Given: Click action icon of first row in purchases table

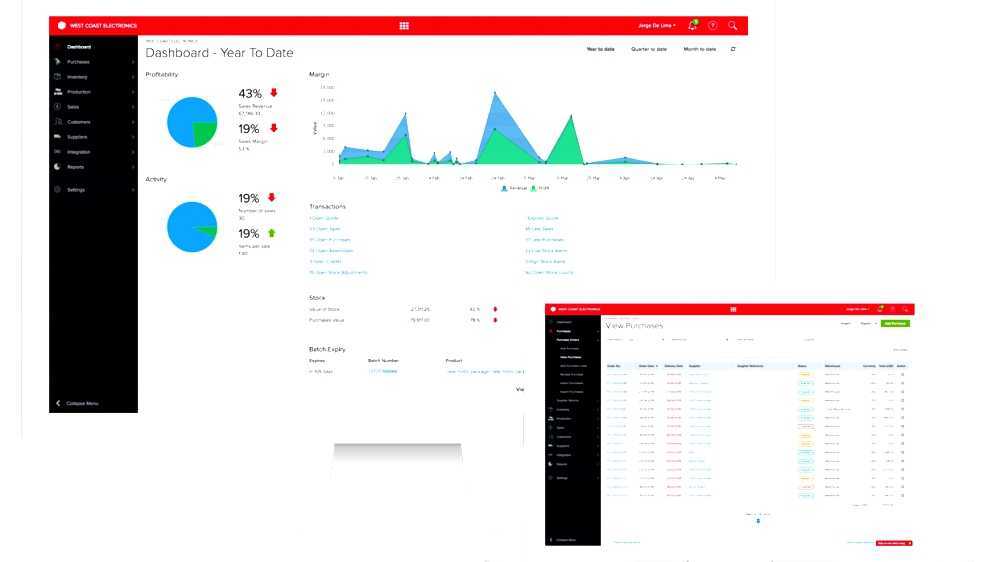Looking at the screenshot, I should [x=902, y=374].
